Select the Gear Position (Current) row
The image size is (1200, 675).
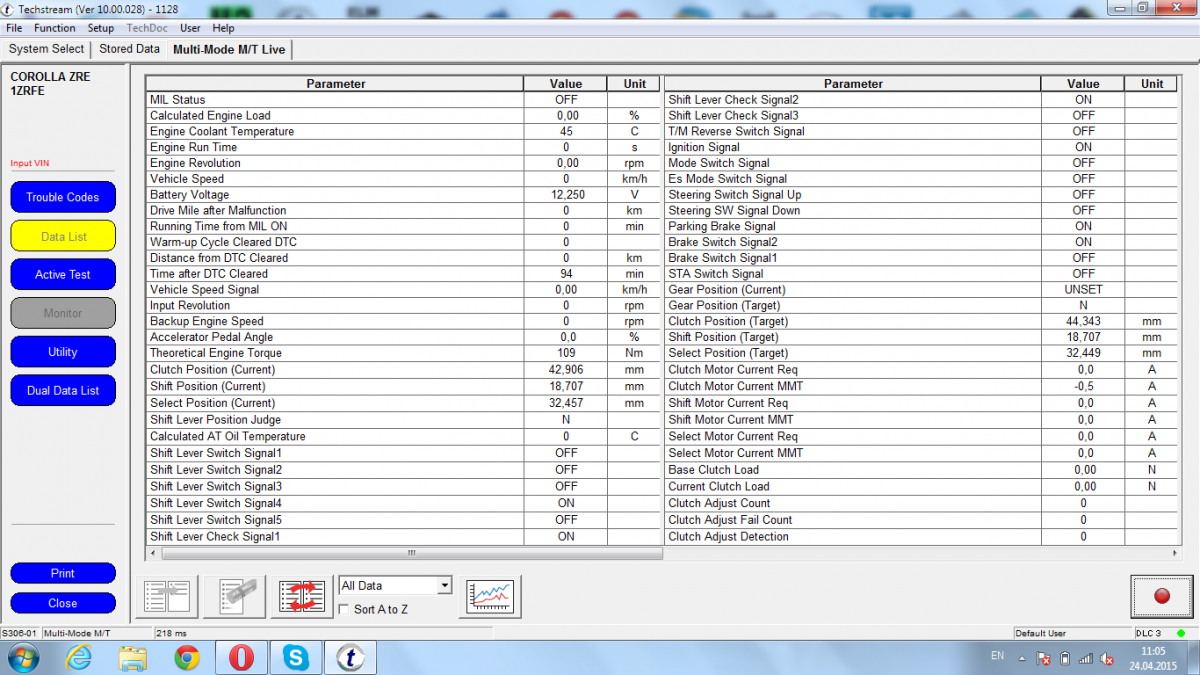point(922,289)
